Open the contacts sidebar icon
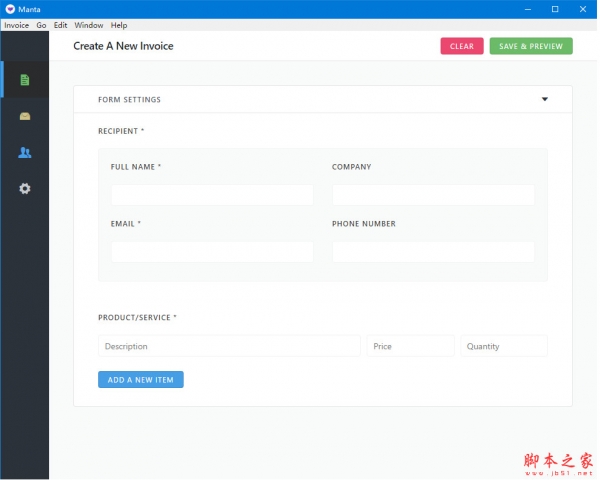 pos(25,152)
